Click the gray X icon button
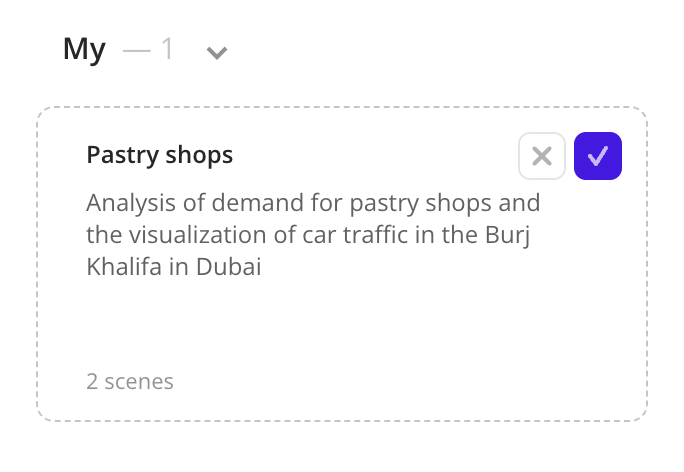Screen dimensions: 684x472 542,156
